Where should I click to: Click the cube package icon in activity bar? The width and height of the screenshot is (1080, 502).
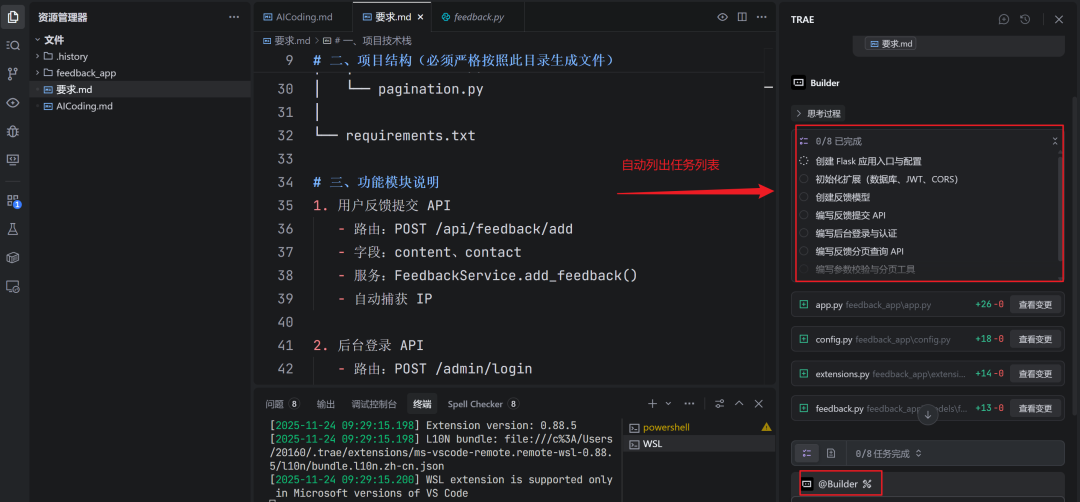12,257
